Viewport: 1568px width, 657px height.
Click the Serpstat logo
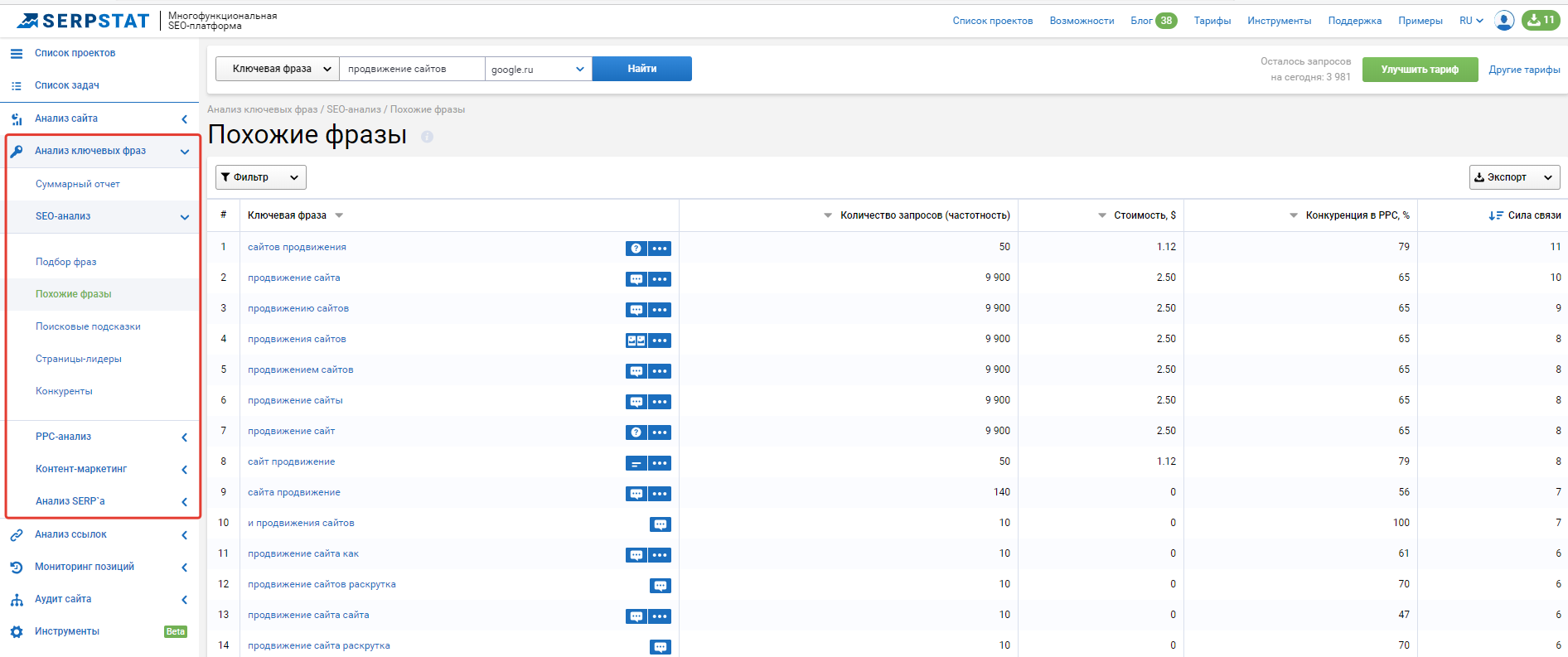(x=83, y=21)
